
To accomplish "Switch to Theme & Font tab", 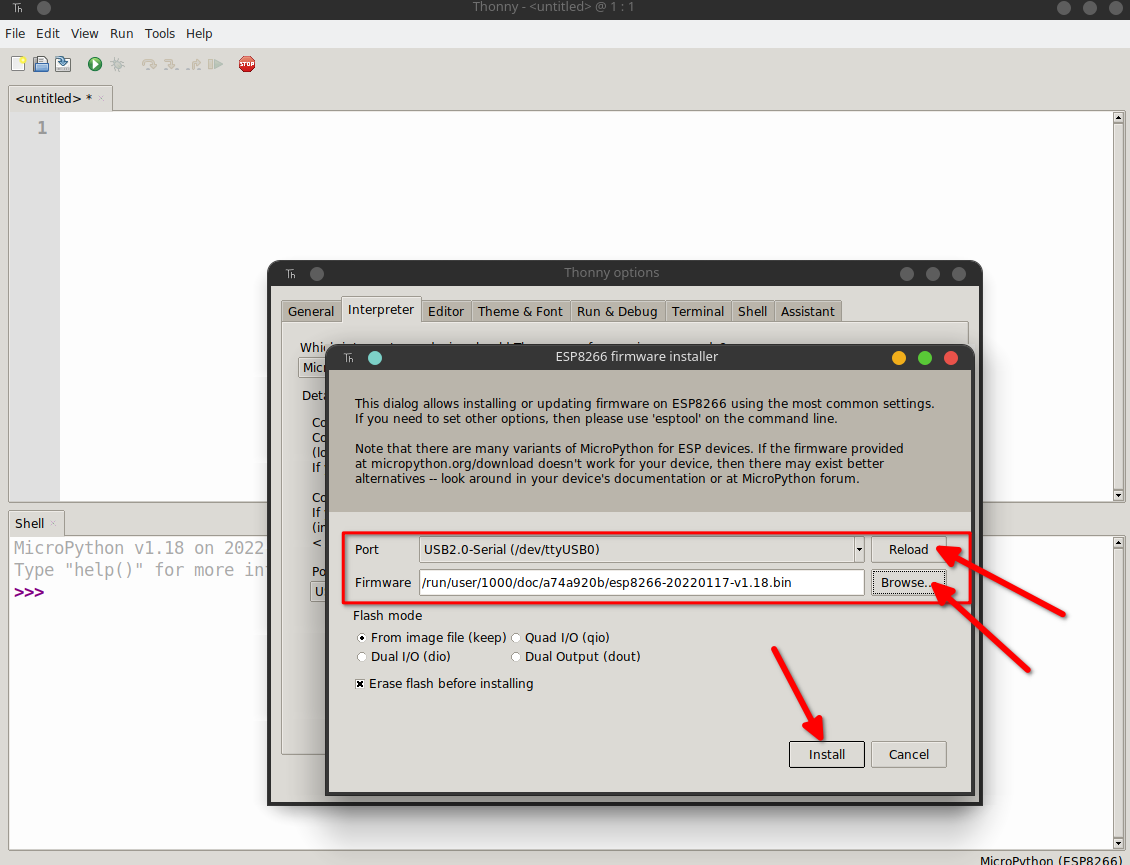I will point(520,311).
